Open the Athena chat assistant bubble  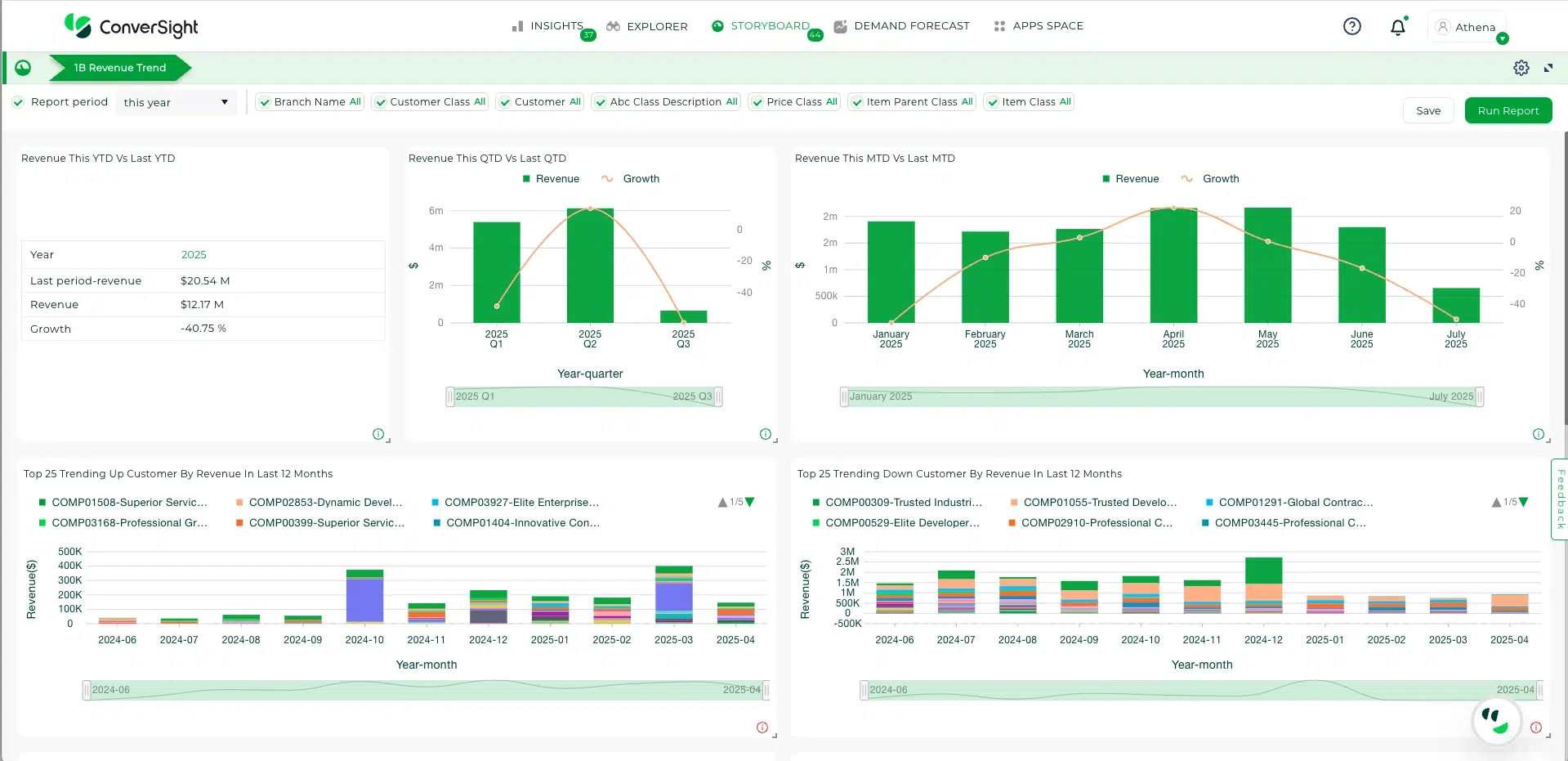1495,720
